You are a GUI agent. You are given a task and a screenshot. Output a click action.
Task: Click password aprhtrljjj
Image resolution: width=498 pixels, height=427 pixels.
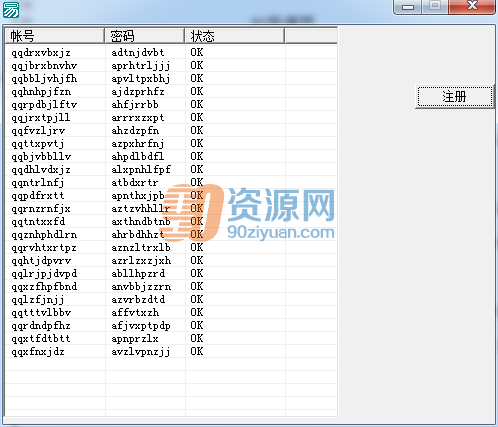[141, 66]
